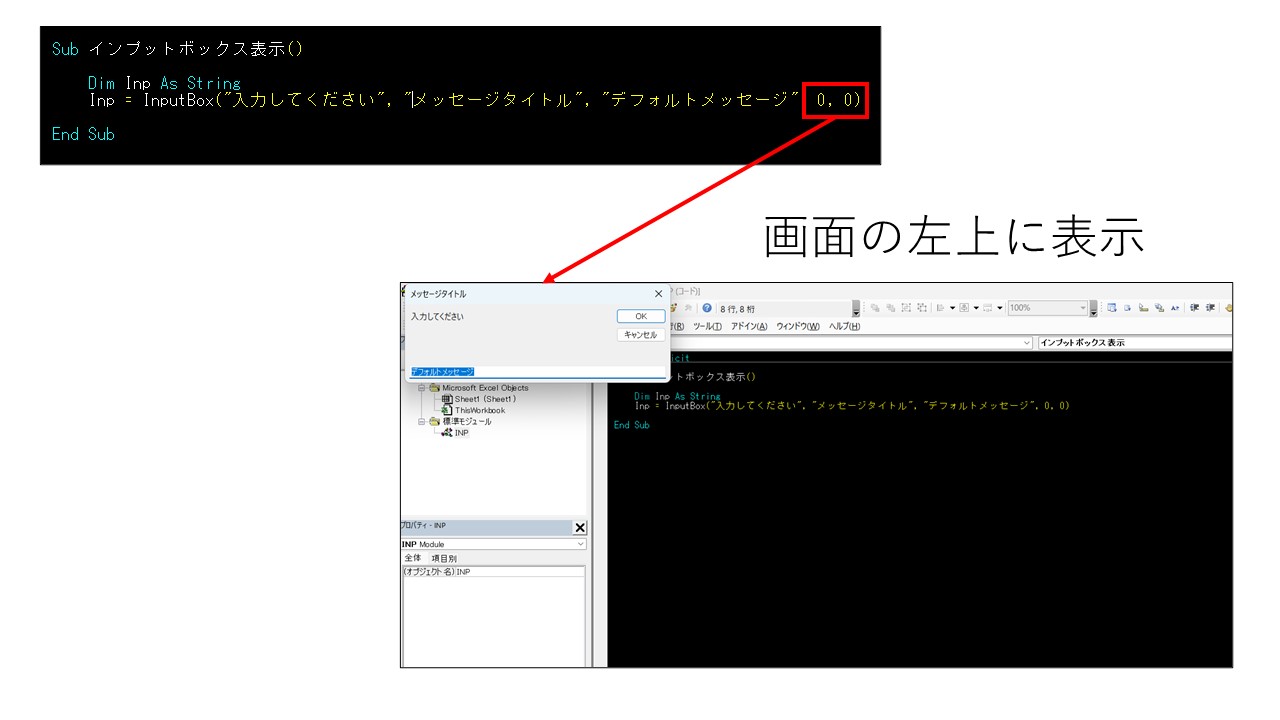Click the INP value of オブジェクト名 property

[x=463, y=572]
